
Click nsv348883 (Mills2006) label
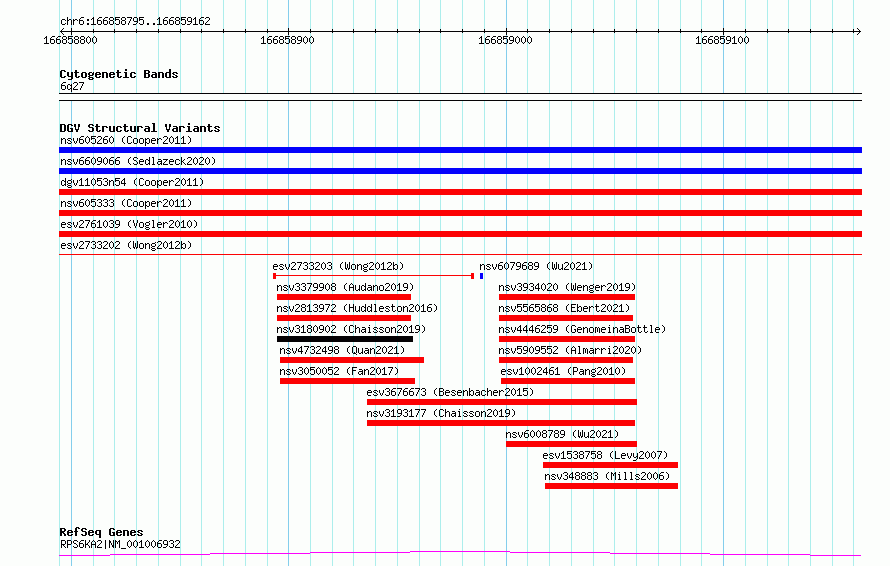pos(607,476)
